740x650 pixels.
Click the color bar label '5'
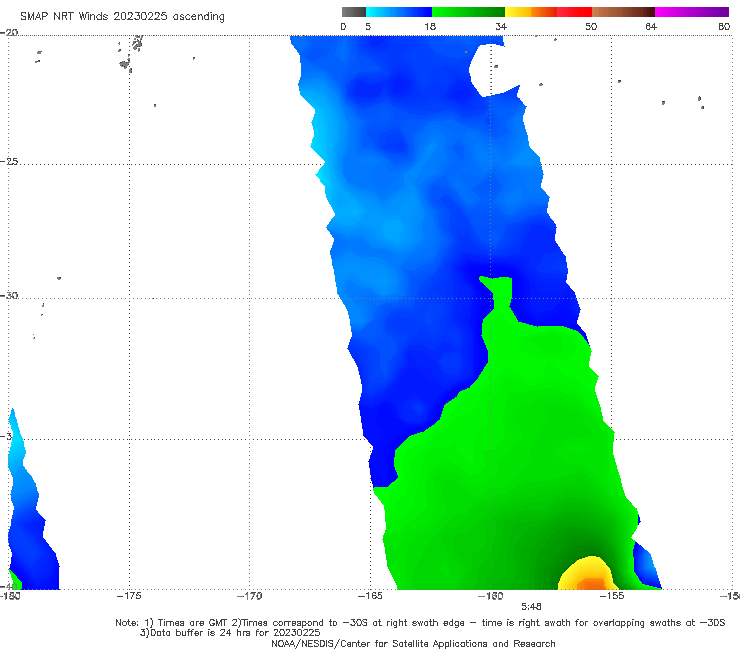368,26
